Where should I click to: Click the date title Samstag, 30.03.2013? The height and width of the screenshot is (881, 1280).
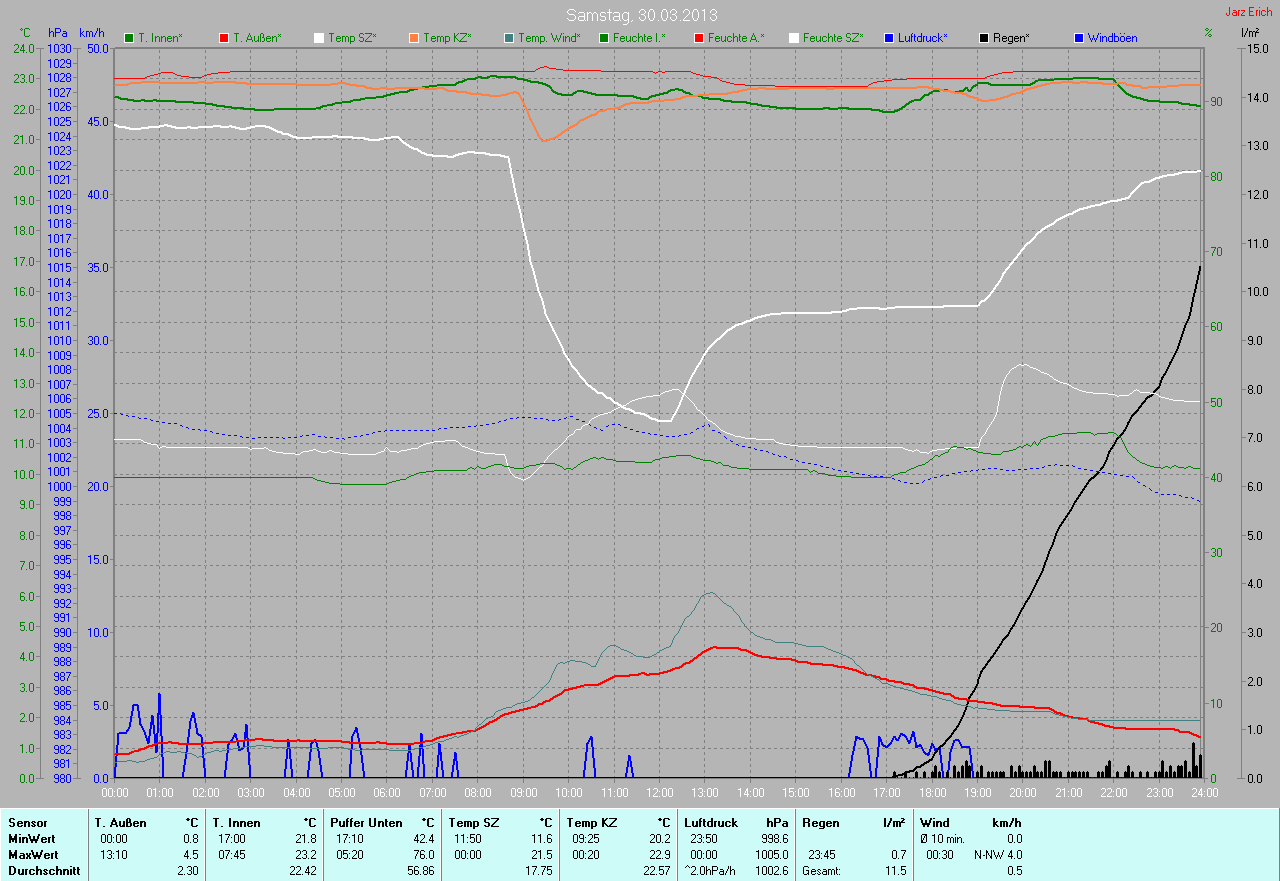641,15
